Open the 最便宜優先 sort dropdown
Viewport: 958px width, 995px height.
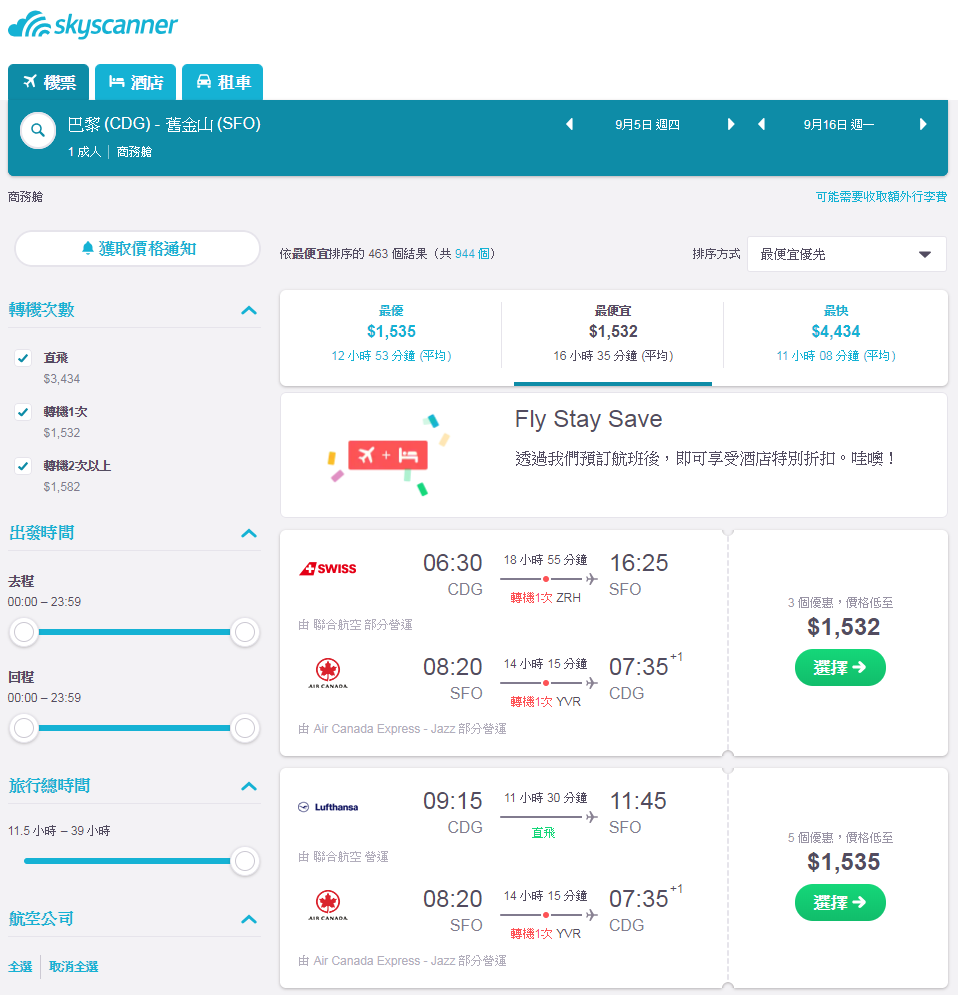[847, 254]
